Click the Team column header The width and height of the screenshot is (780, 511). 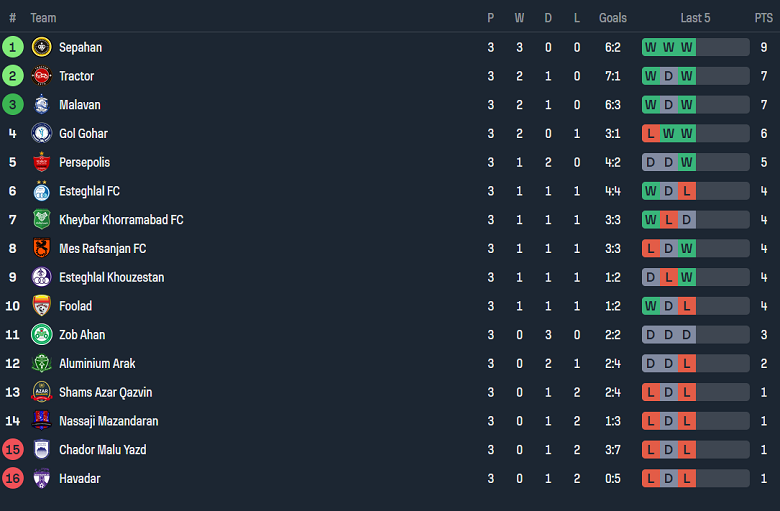43,18
